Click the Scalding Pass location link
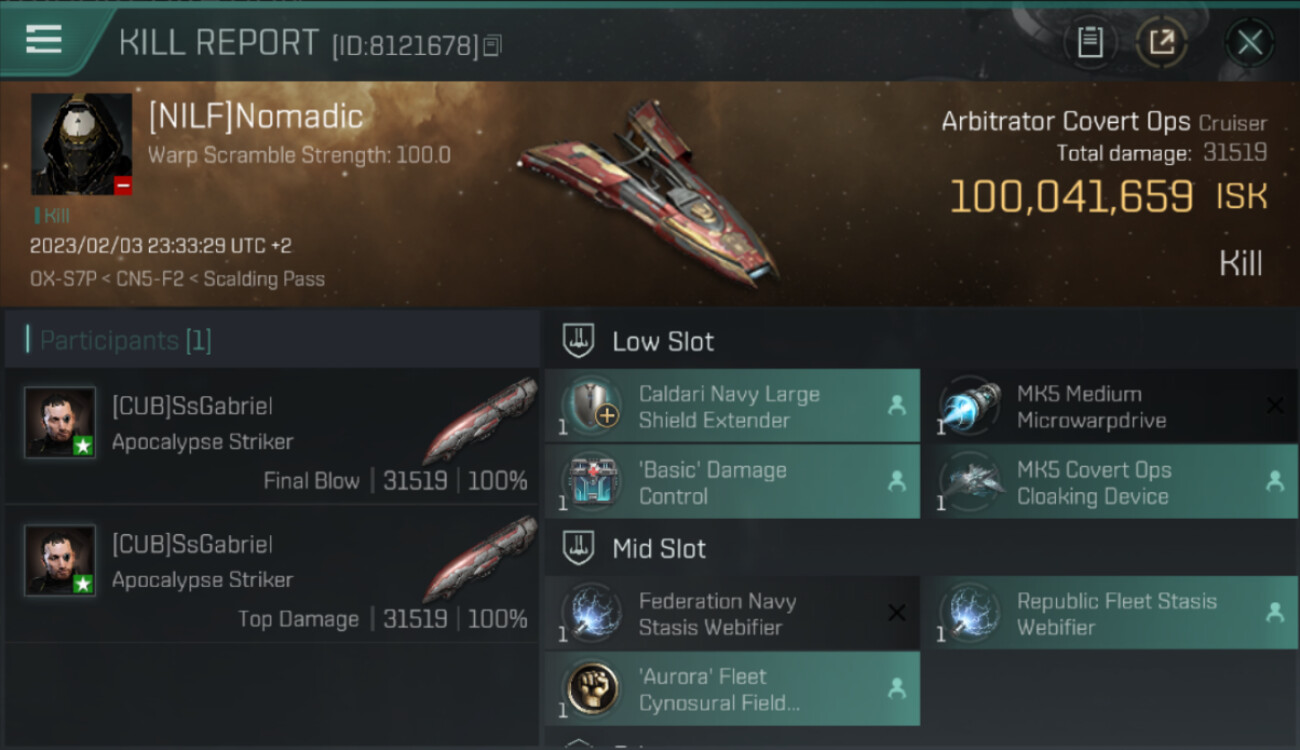The height and width of the screenshot is (750, 1300). 264,279
